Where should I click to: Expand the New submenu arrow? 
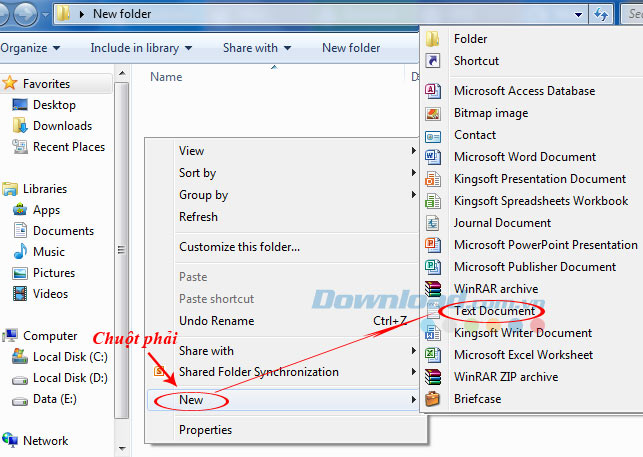413,400
